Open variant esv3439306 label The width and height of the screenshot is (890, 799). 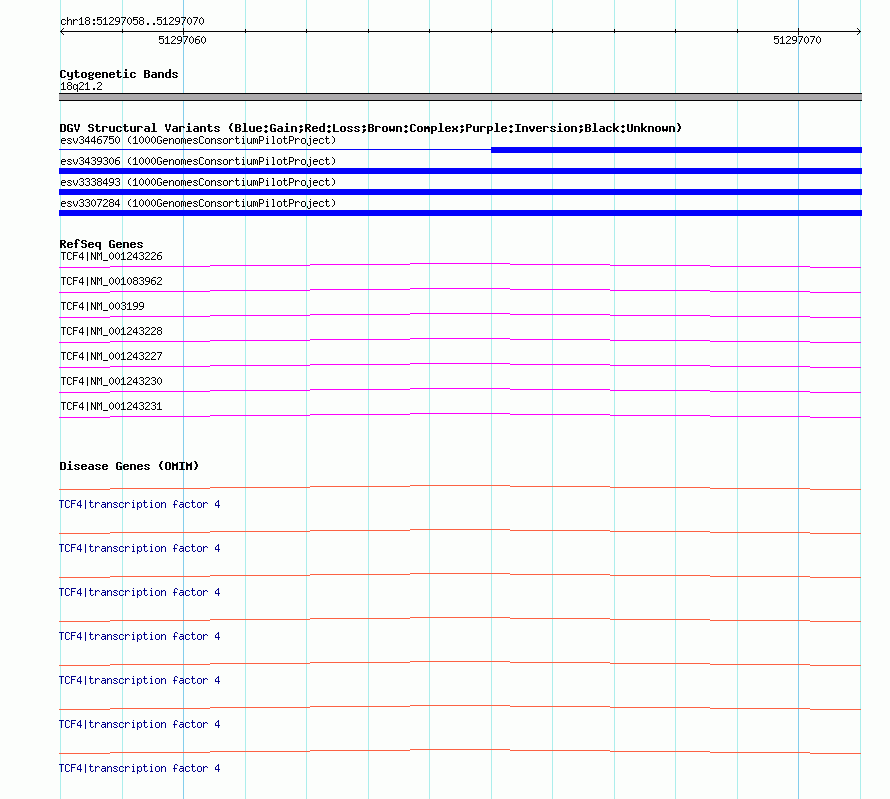coord(198,161)
